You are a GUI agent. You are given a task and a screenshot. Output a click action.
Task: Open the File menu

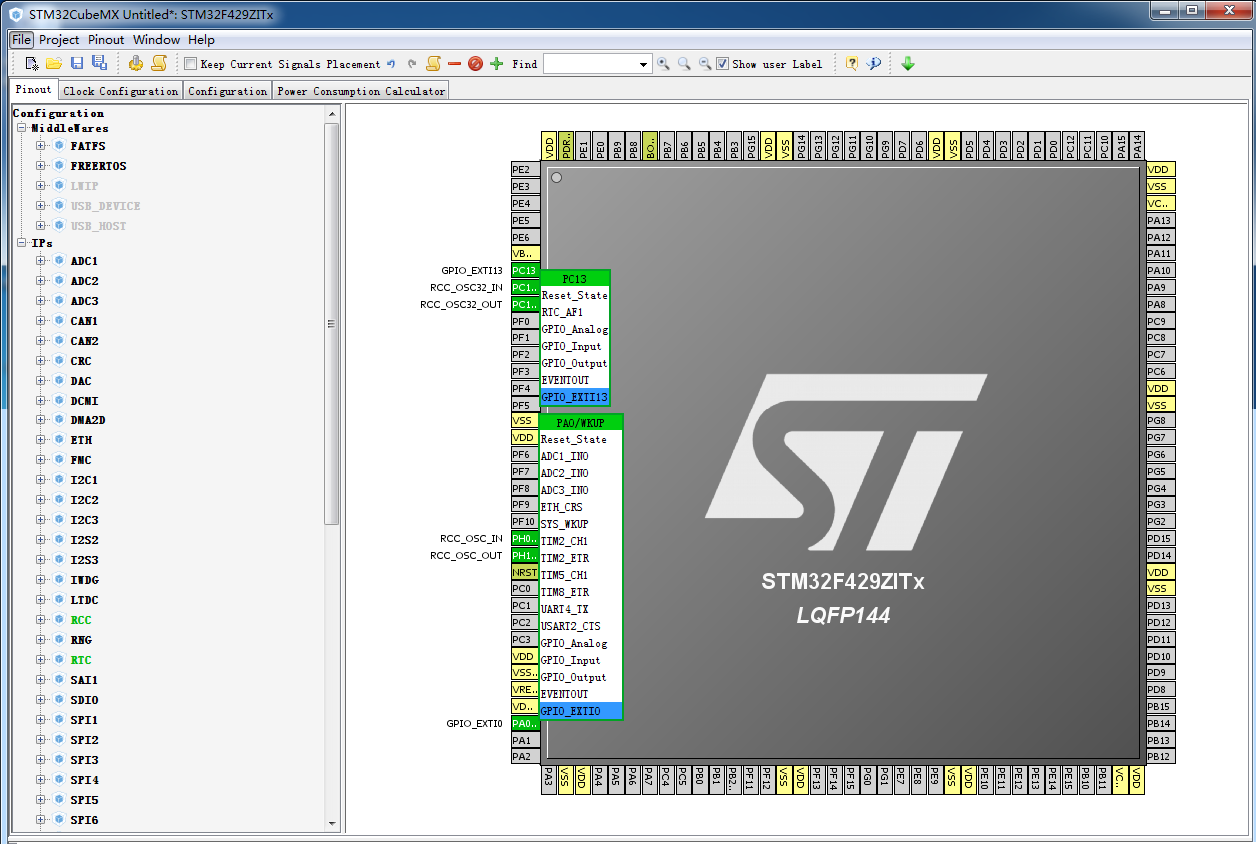point(22,40)
